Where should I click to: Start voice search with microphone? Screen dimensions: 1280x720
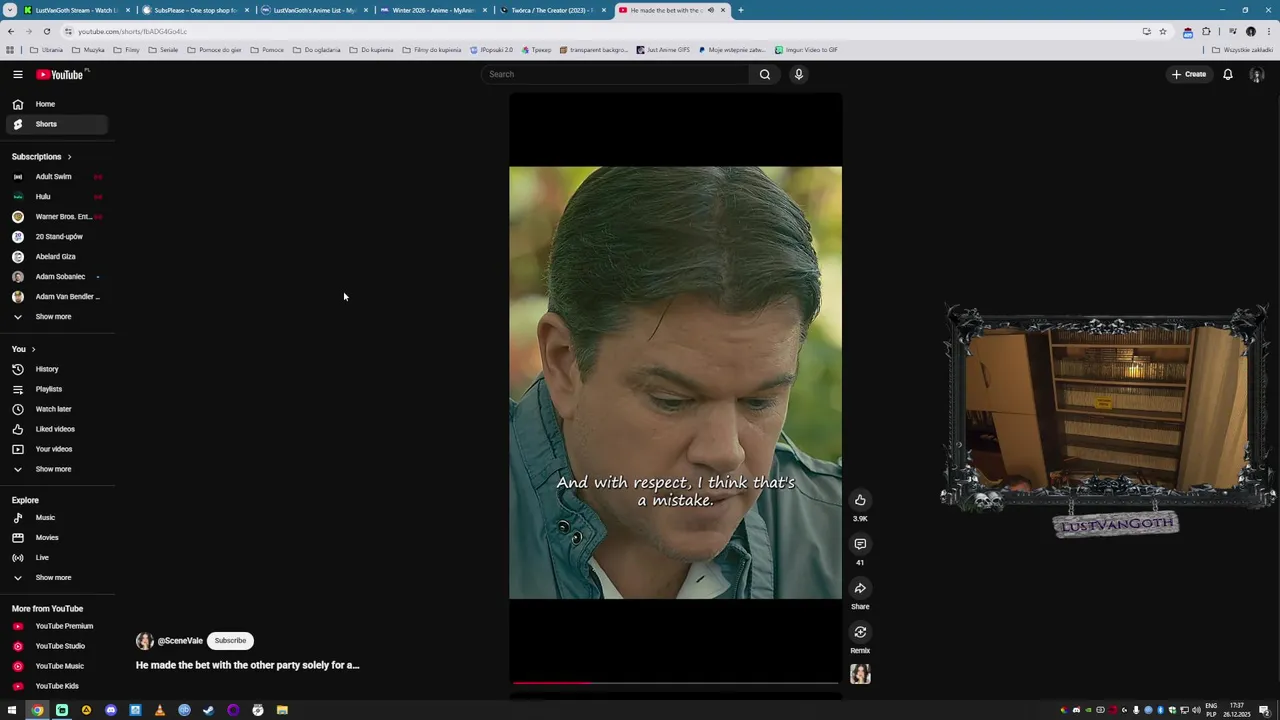coord(798,74)
